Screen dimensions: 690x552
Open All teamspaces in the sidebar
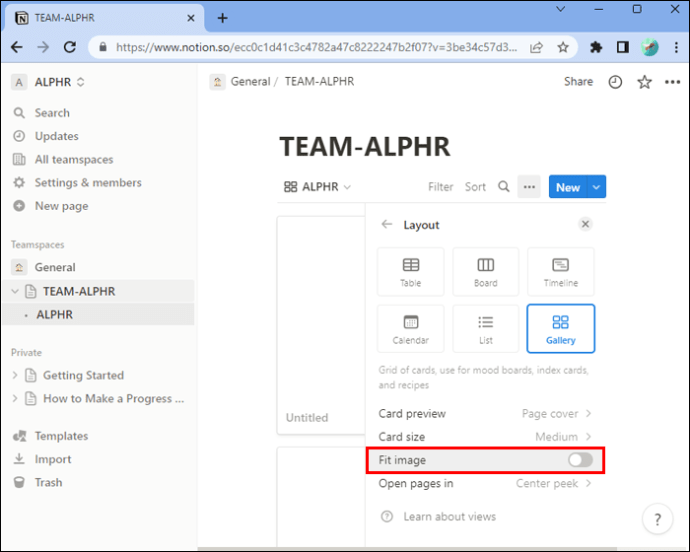[73, 159]
